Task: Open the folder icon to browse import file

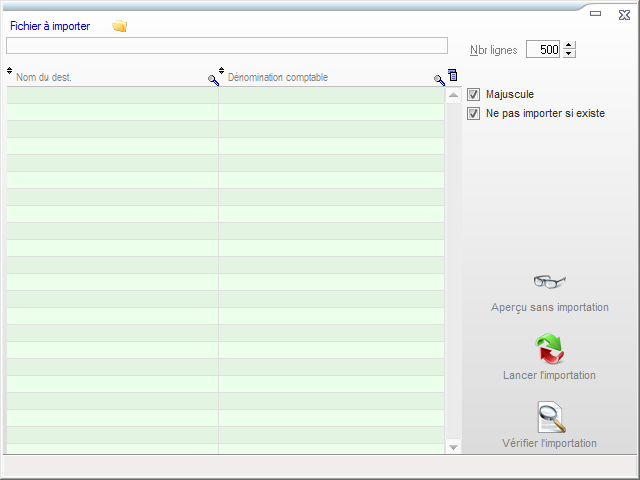Action: click(119, 26)
